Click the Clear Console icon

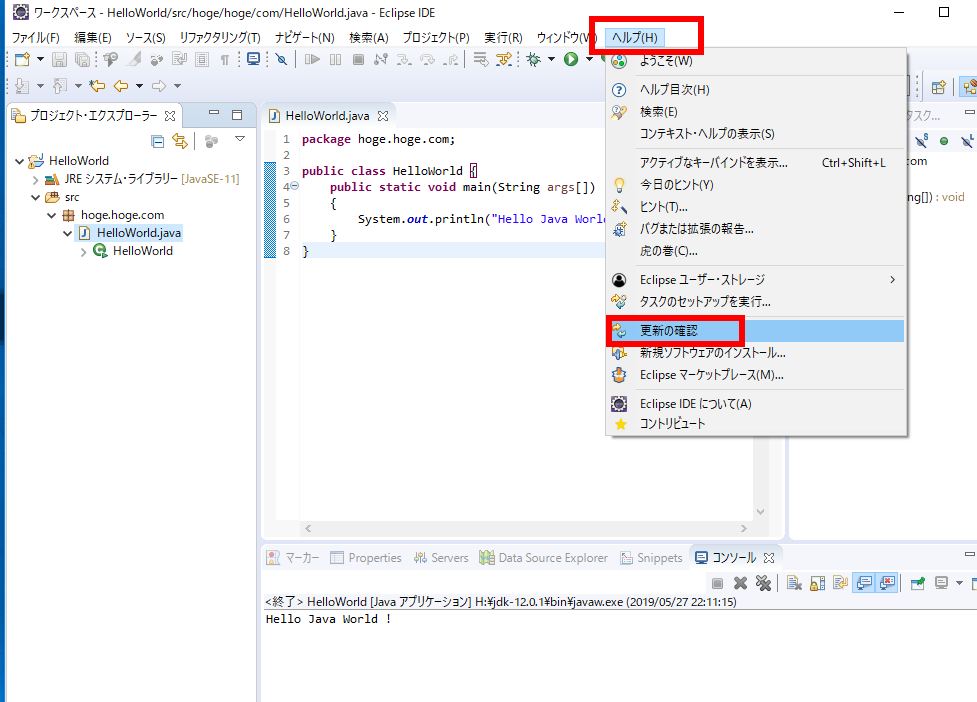point(794,583)
